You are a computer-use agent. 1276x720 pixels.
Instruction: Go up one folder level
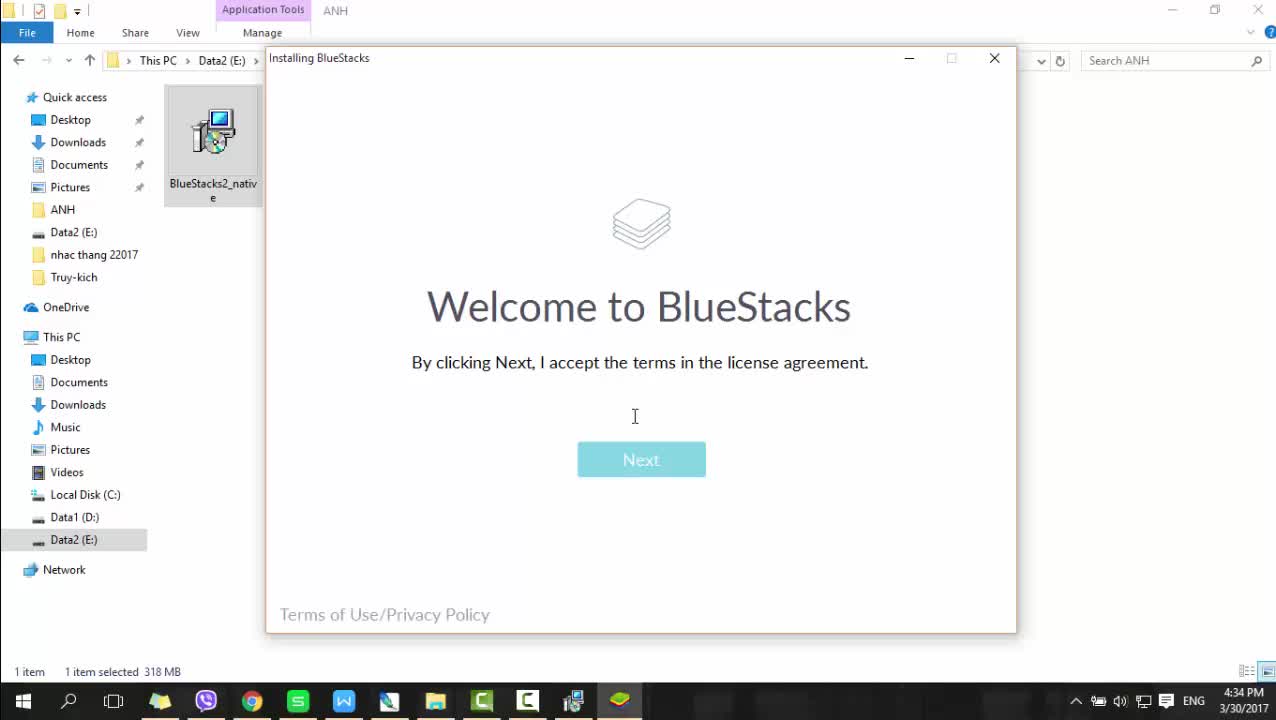(89, 60)
